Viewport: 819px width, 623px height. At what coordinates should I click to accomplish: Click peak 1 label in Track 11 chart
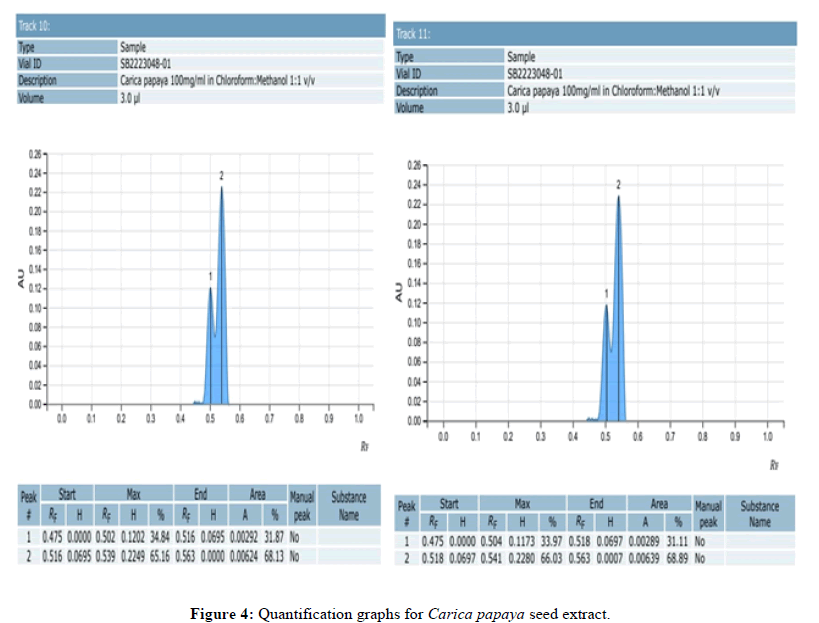tap(606, 293)
